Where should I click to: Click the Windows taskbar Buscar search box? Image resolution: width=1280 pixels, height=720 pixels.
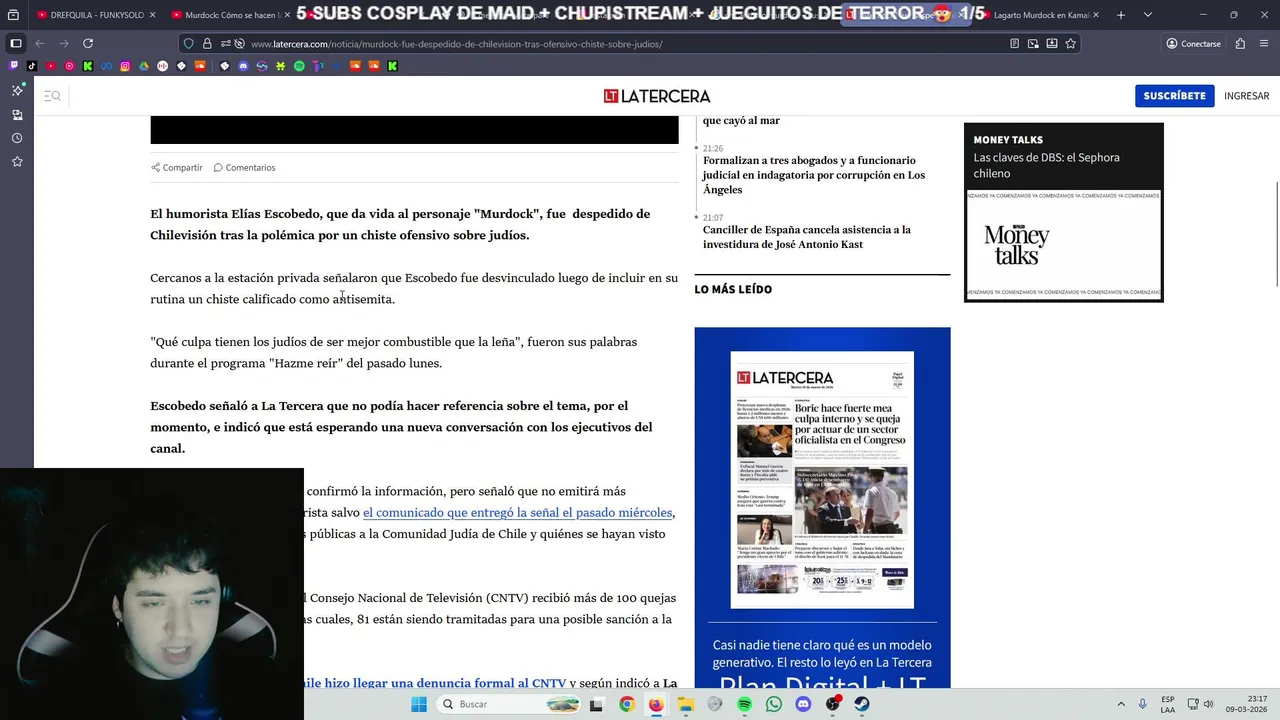pos(507,704)
